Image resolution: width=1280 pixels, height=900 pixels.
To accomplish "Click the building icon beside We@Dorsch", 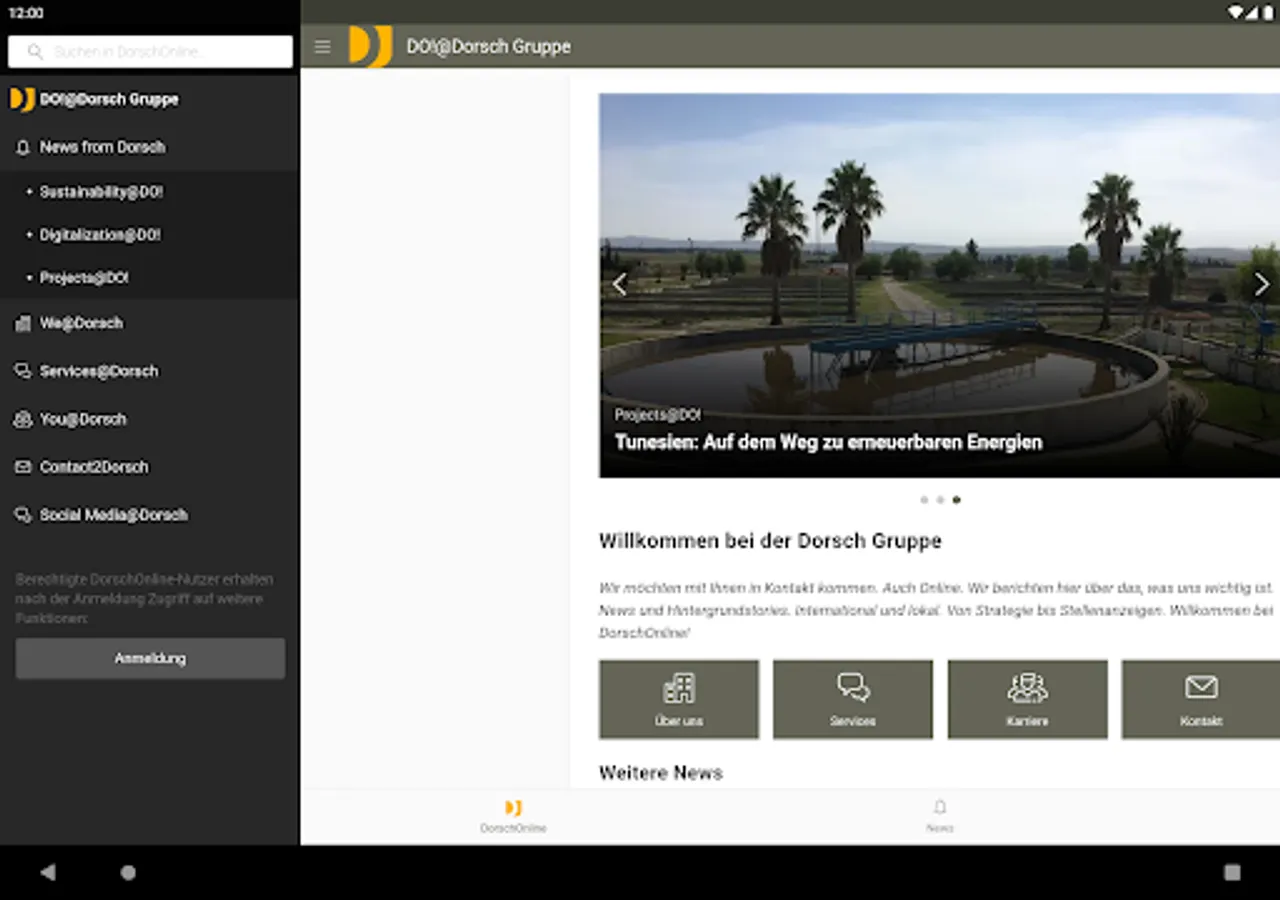I will coord(22,323).
